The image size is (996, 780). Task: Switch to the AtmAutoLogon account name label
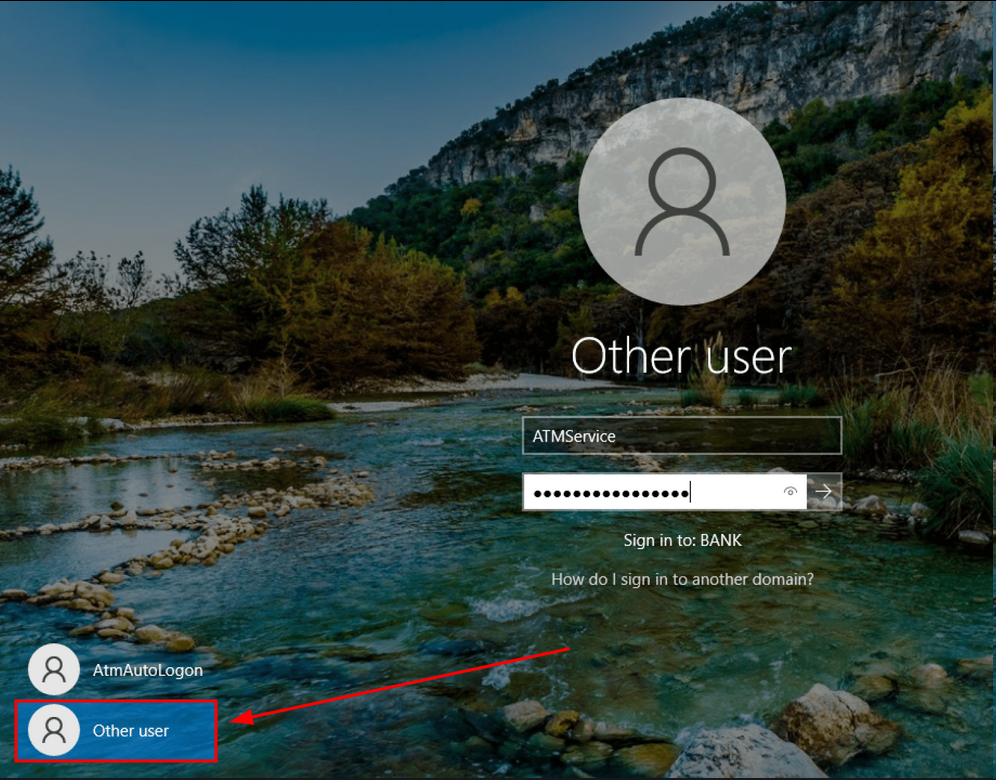[x=148, y=670]
